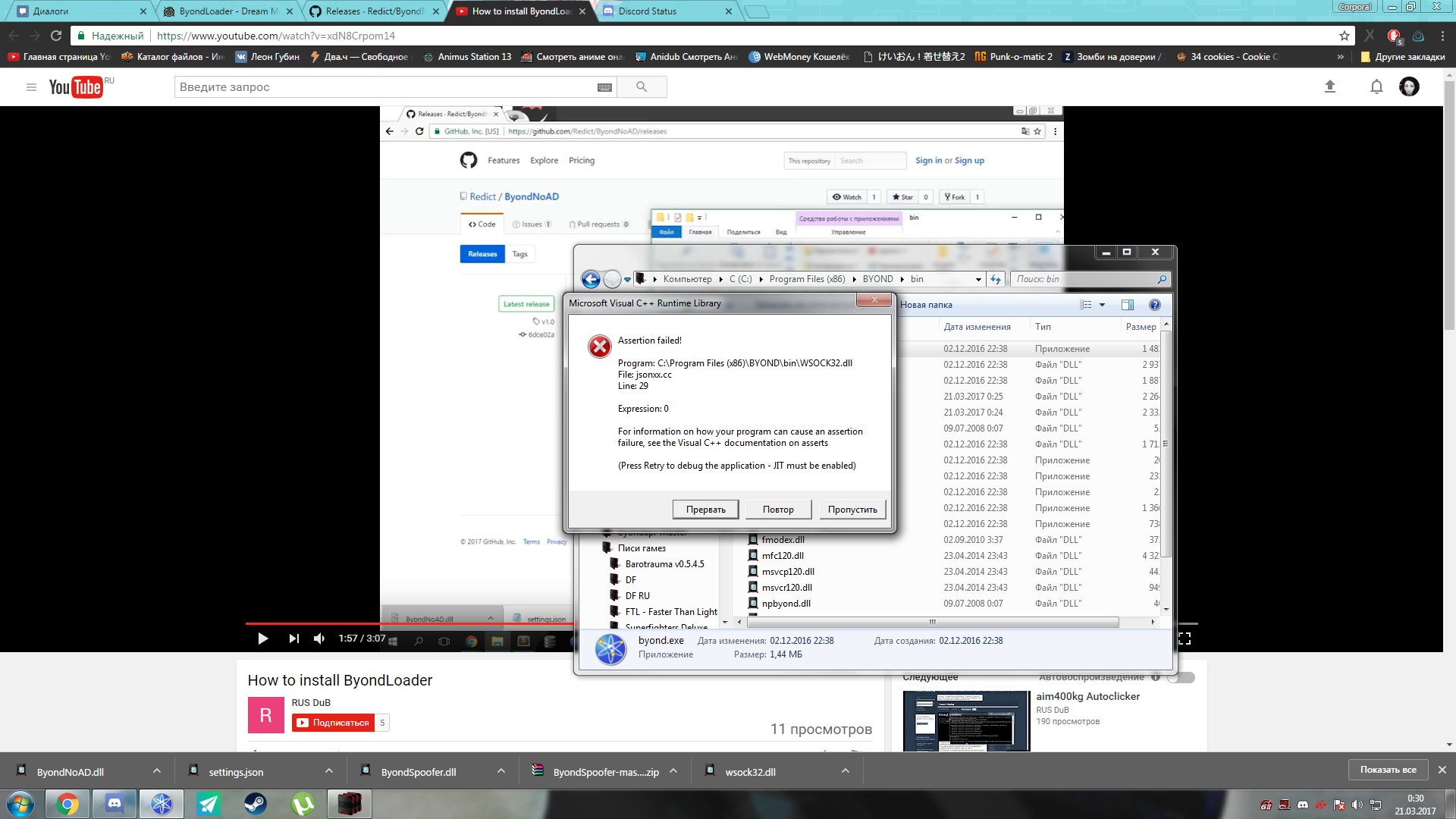Open Explorer view options dropdown arrow
1456x819 pixels.
1102,305
